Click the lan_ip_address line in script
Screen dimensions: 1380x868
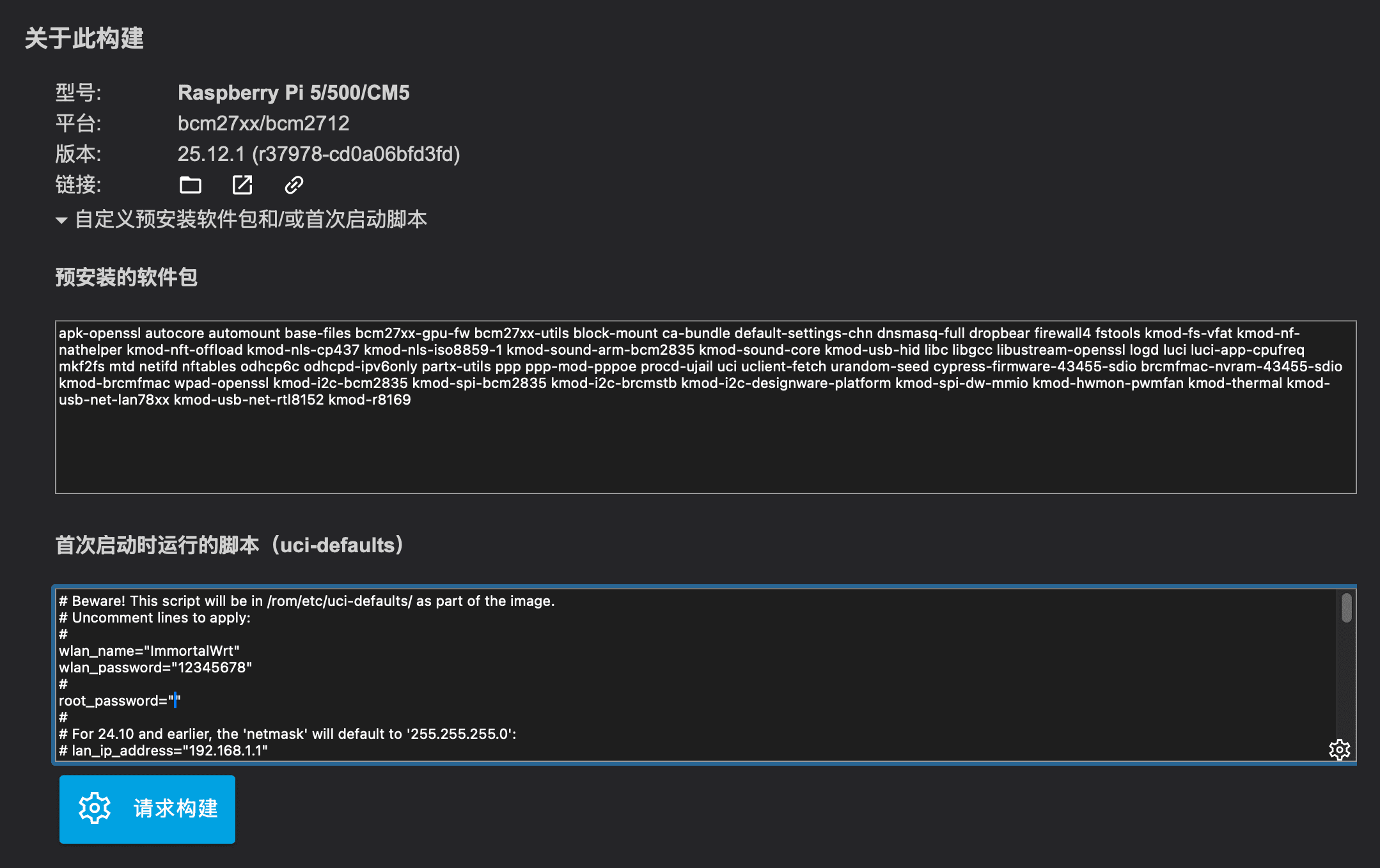point(163,750)
